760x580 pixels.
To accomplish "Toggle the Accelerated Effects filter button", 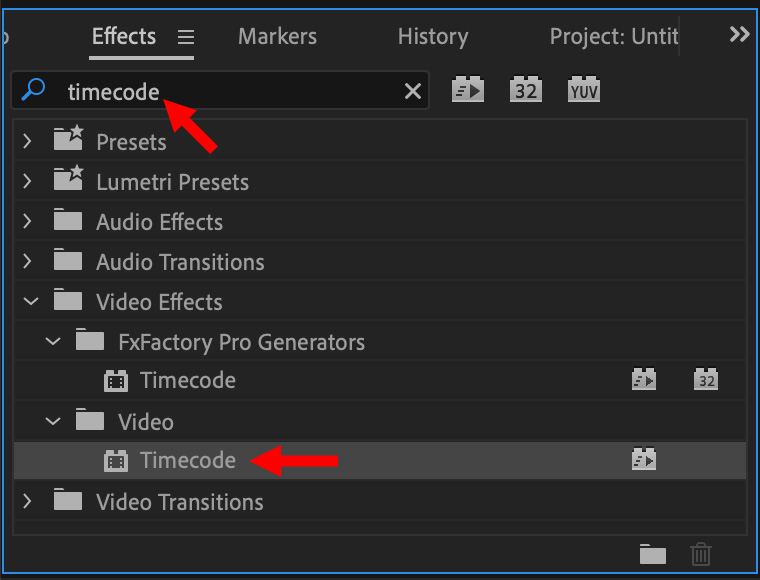I will (x=468, y=90).
